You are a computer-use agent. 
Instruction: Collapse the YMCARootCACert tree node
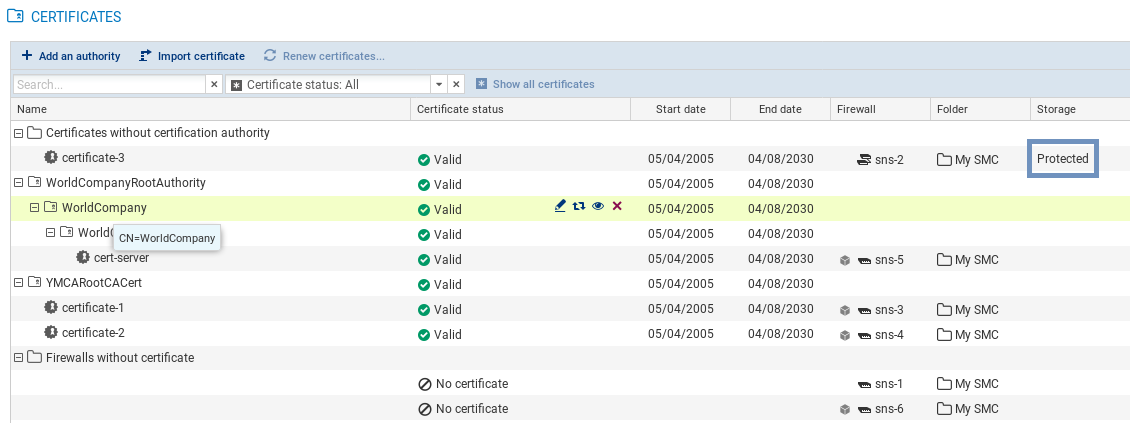coord(18,283)
